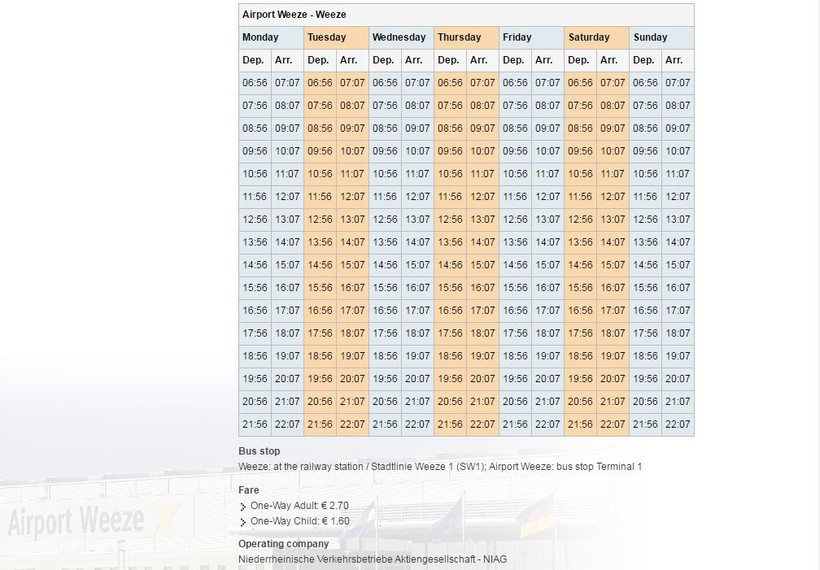Choose the Friday column header

click(517, 37)
